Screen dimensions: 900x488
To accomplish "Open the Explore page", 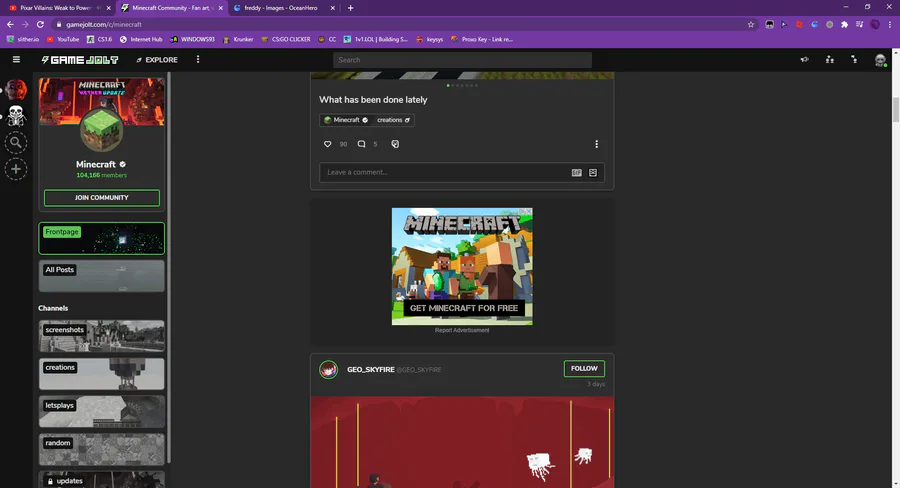I will point(157,60).
